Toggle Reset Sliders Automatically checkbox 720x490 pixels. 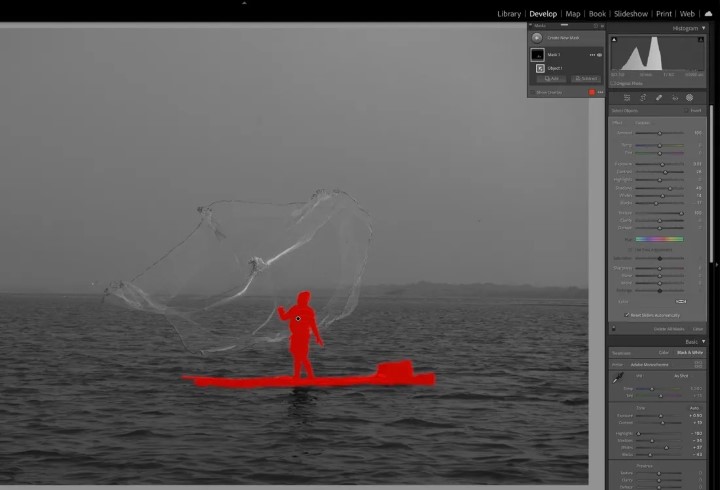pyautogui.click(x=626, y=315)
